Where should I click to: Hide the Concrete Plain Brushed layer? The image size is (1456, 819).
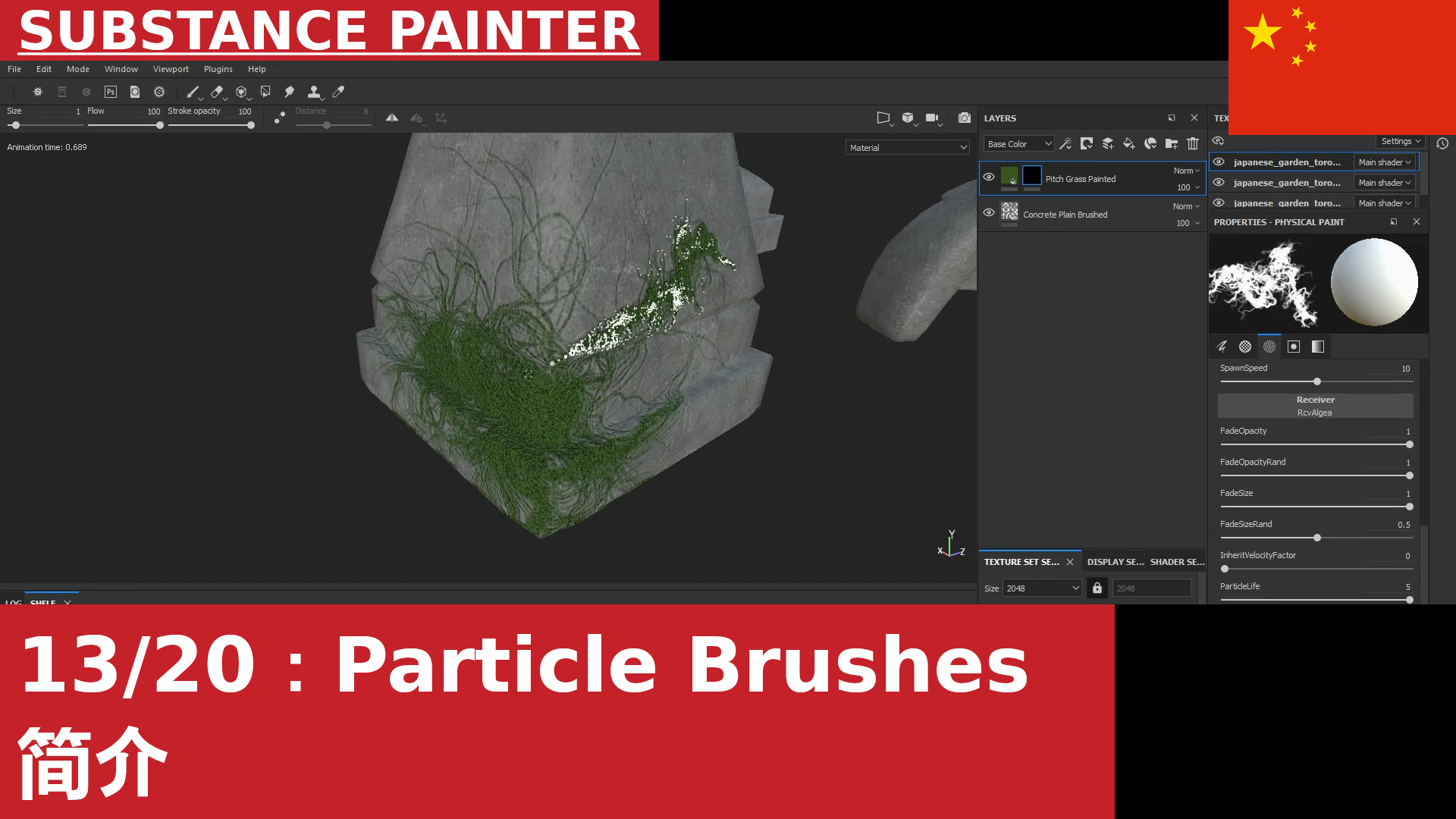[989, 212]
